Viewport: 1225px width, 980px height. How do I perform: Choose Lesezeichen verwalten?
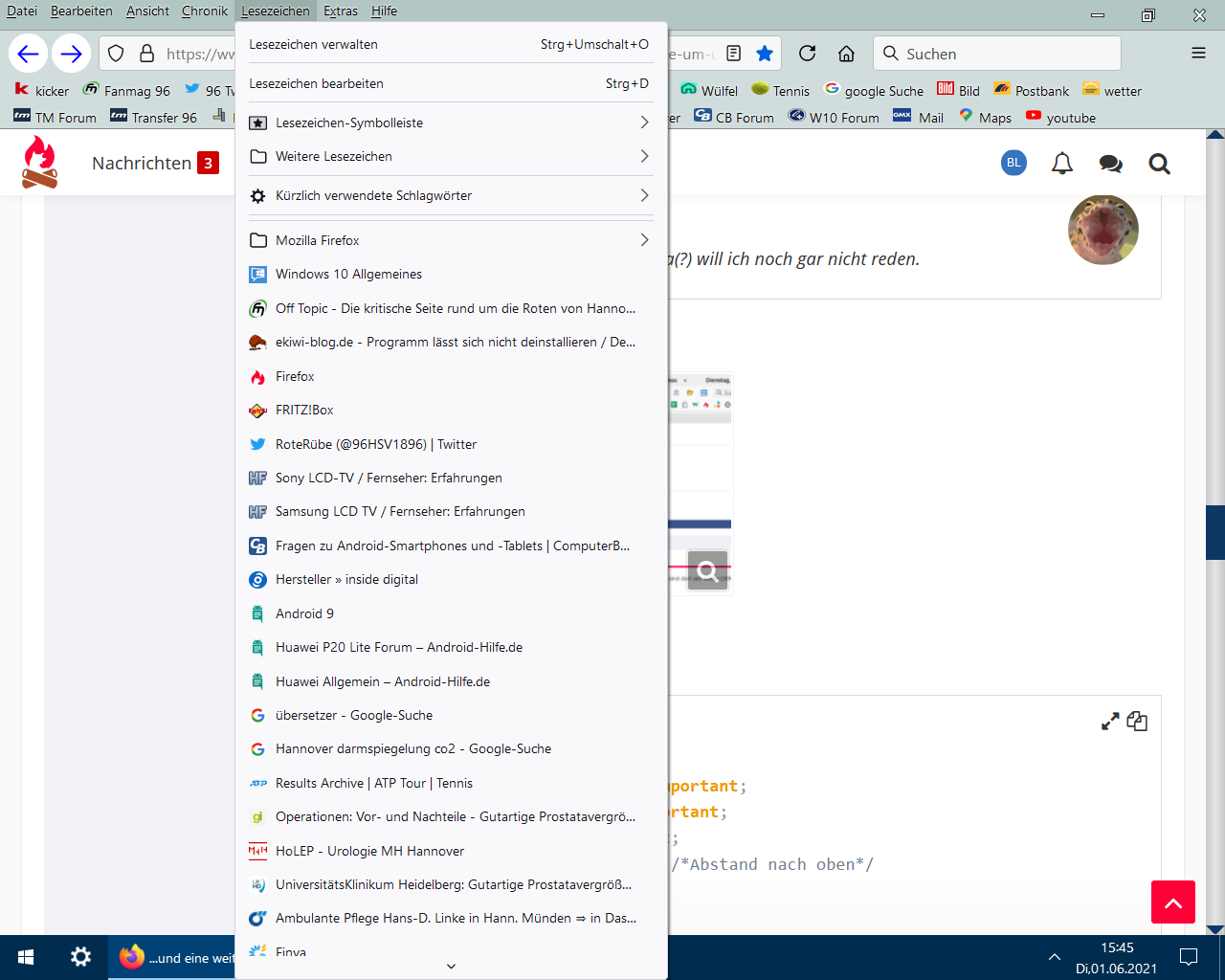(x=451, y=44)
